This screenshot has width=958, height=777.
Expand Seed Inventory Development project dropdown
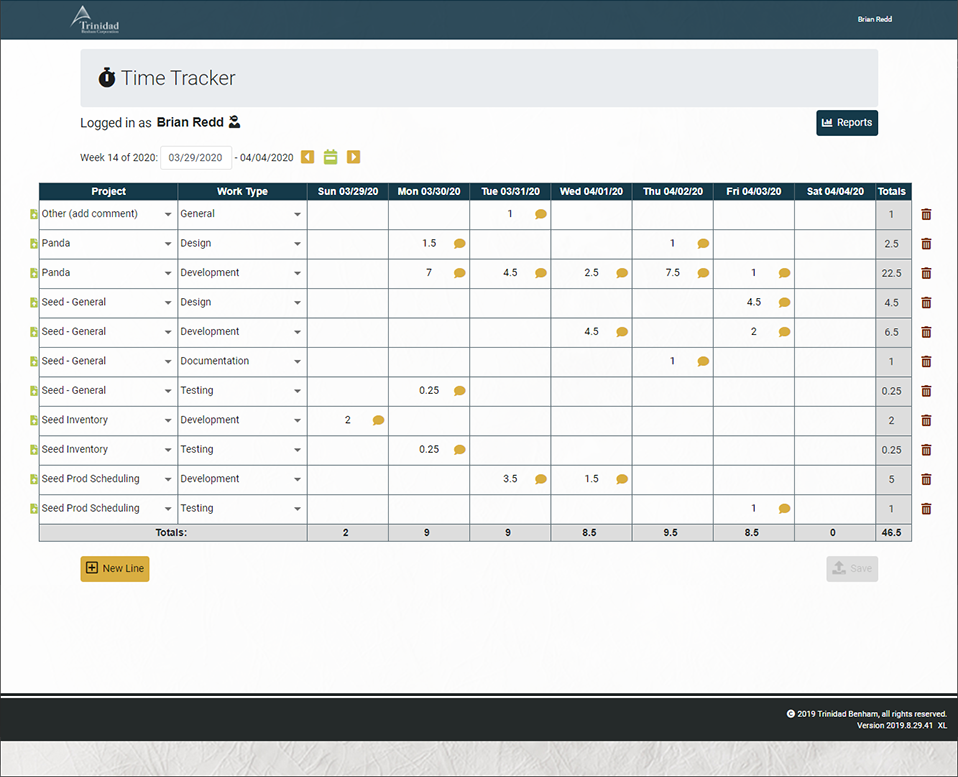coord(168,421)
